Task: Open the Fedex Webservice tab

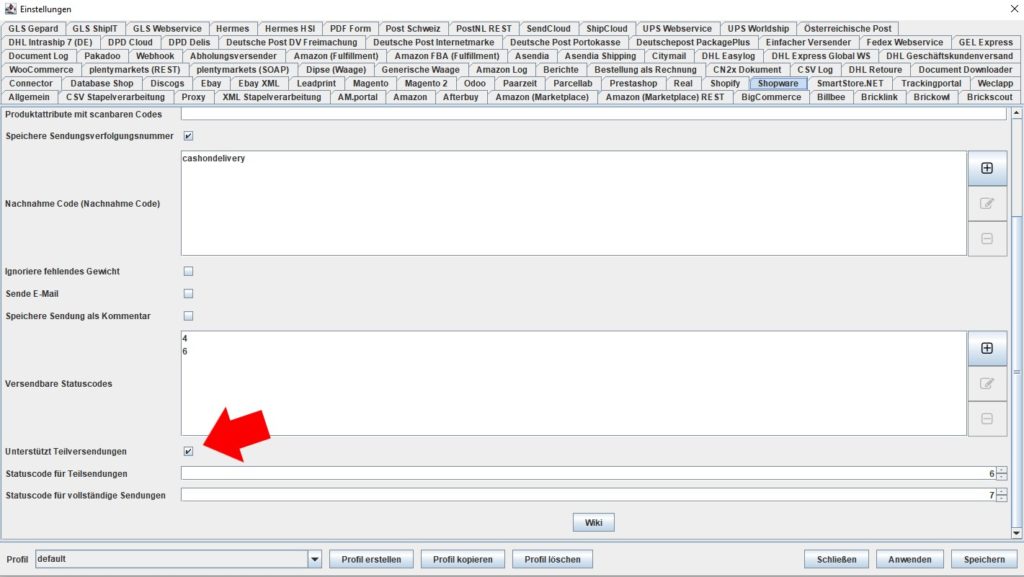Action: (904, 42)
